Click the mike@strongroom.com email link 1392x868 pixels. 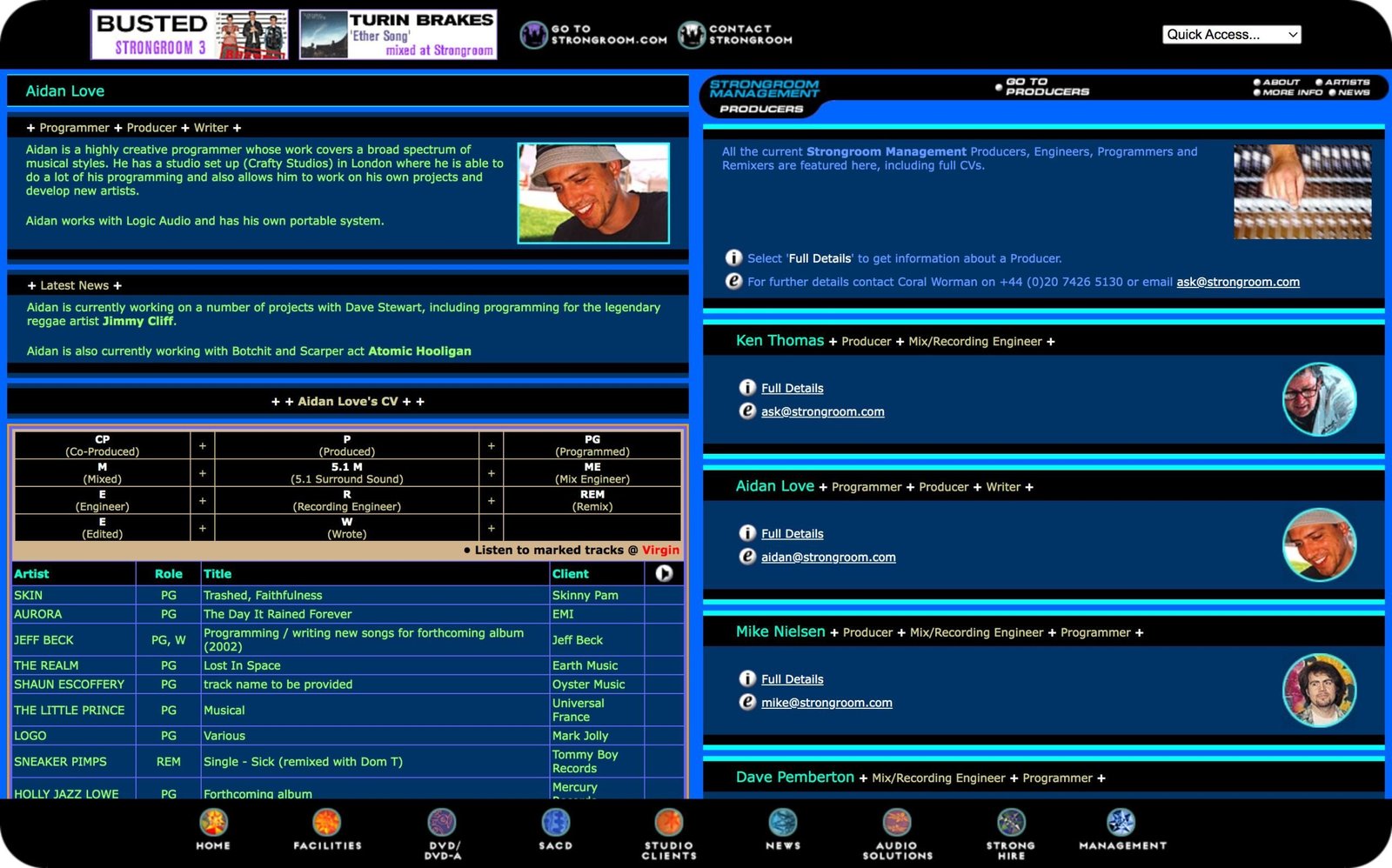point(826,703)
